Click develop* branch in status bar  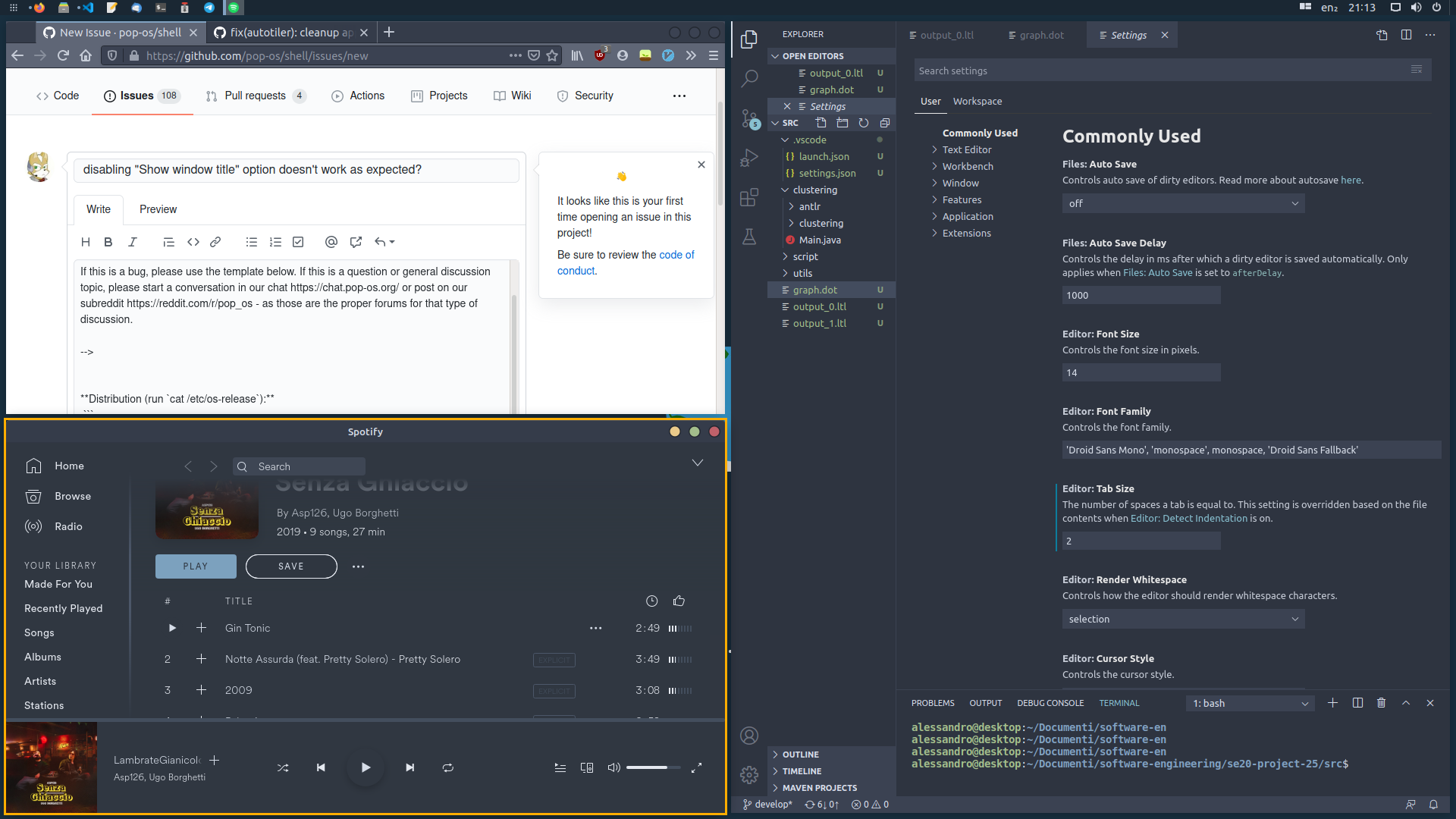767,805
